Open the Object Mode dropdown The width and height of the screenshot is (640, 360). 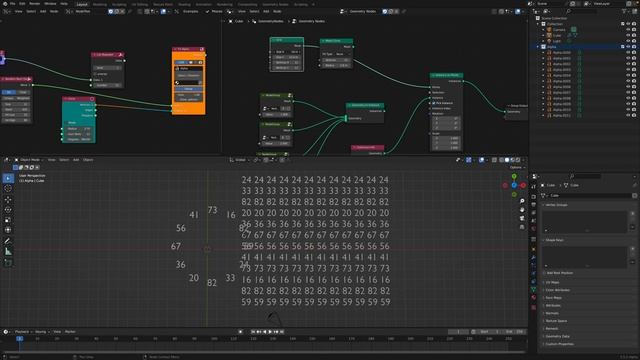29,160
